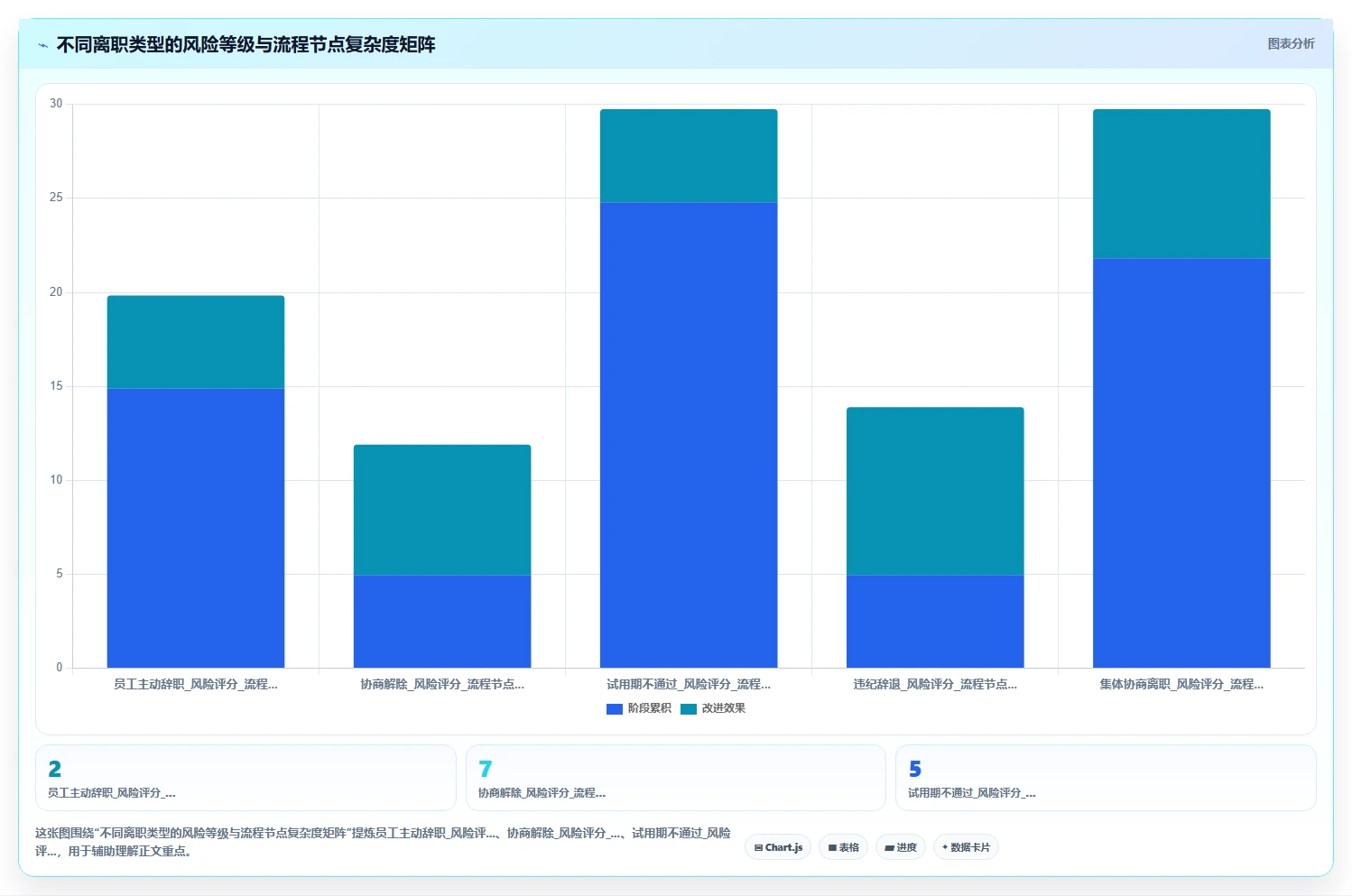
Task: Select the 数据卡片 pill tag
Action: coord(966,847)
